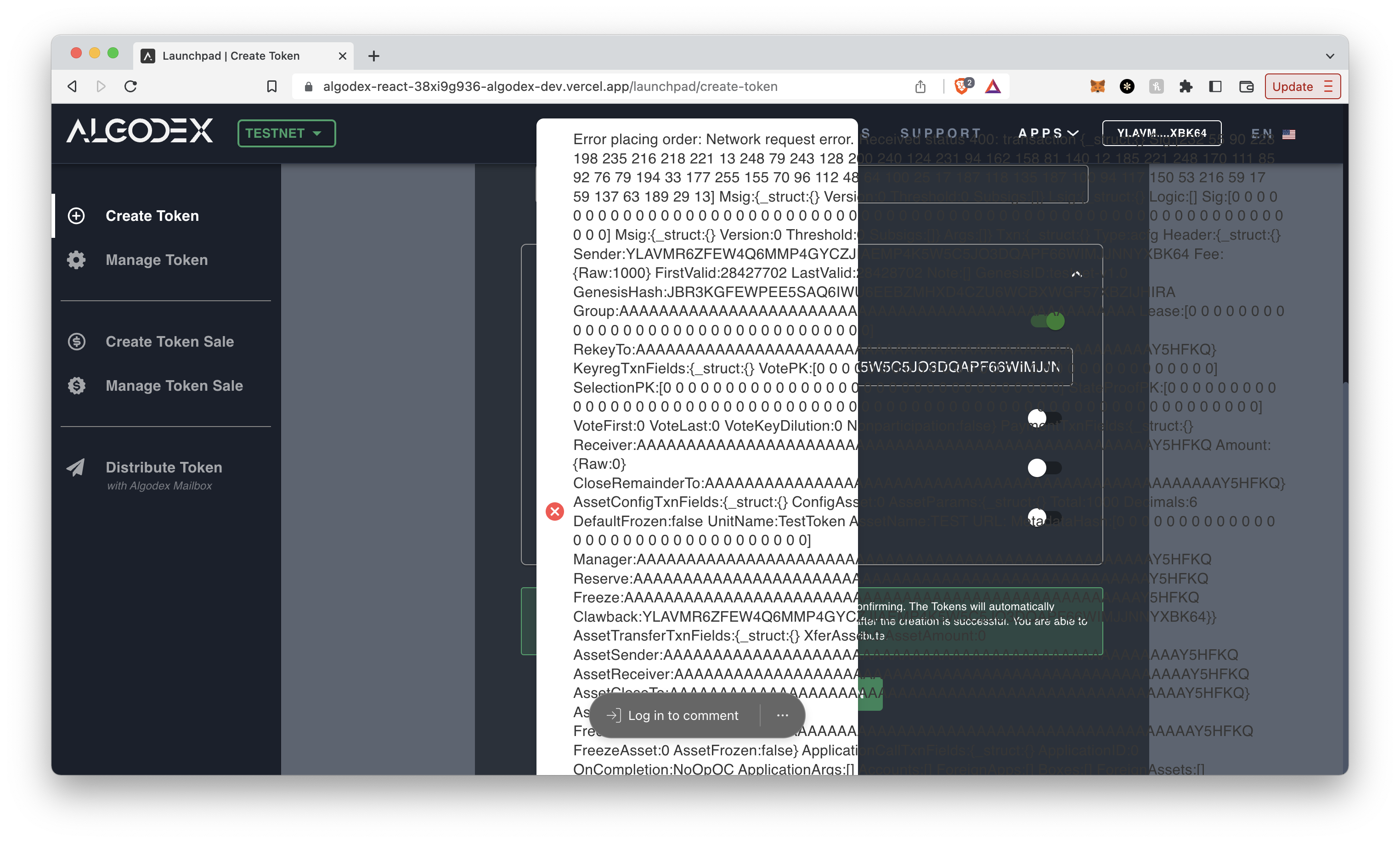Click the YLAVM...XBK64 wallet button
The height and width of the screenshot is (843, 1400).
pos(1161,133)
